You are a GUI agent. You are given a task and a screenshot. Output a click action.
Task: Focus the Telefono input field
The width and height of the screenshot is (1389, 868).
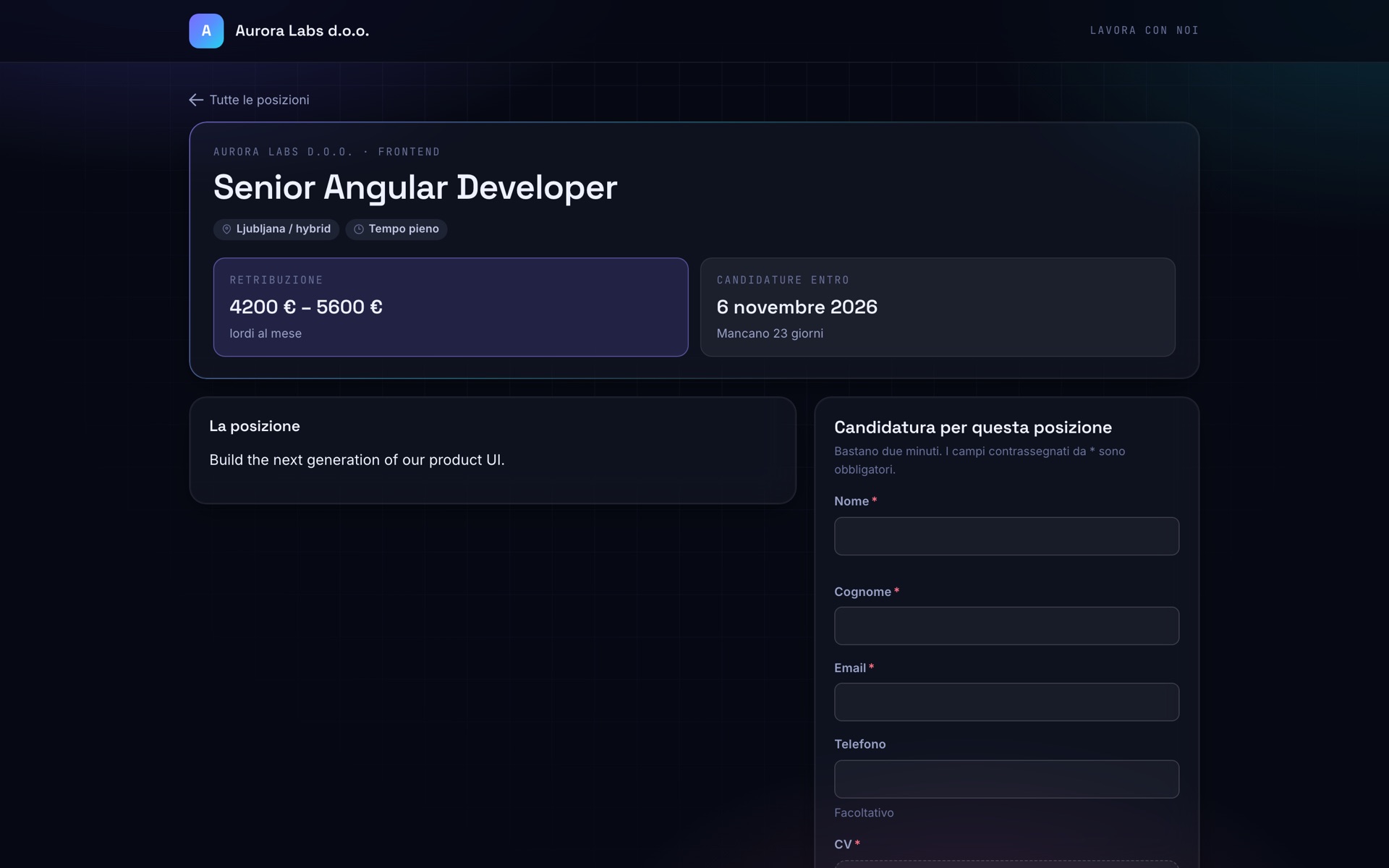pos(1006,779)
